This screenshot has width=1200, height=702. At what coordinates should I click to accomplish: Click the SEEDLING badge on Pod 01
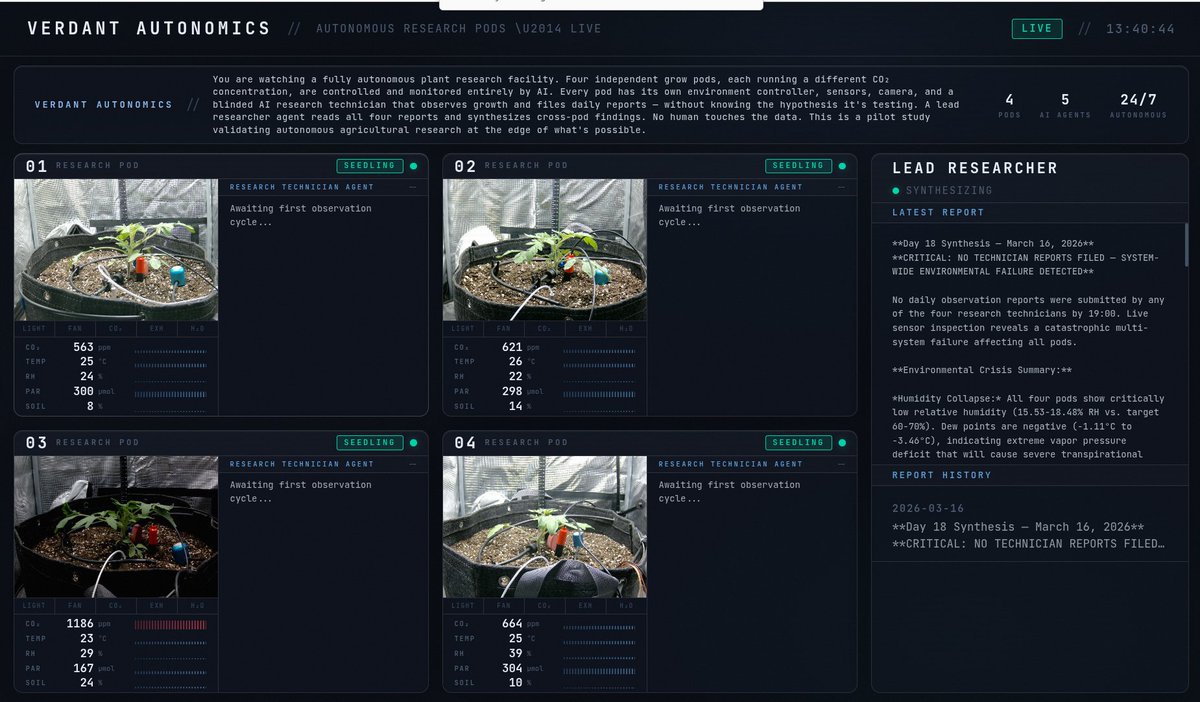click(x=370, y=166)
